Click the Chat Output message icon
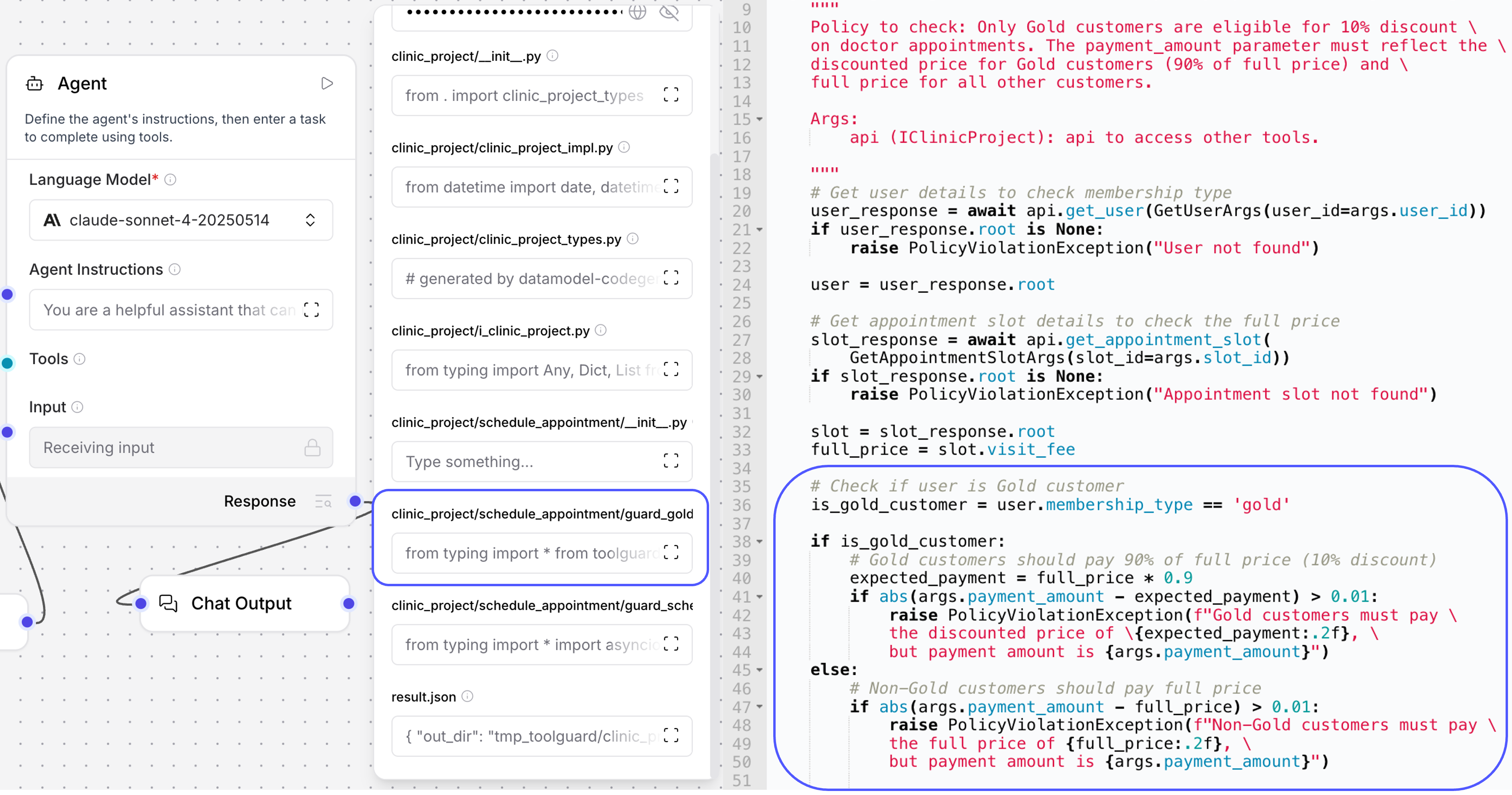The height and width of the screenshot is (795, 1512). pos(168,603)
